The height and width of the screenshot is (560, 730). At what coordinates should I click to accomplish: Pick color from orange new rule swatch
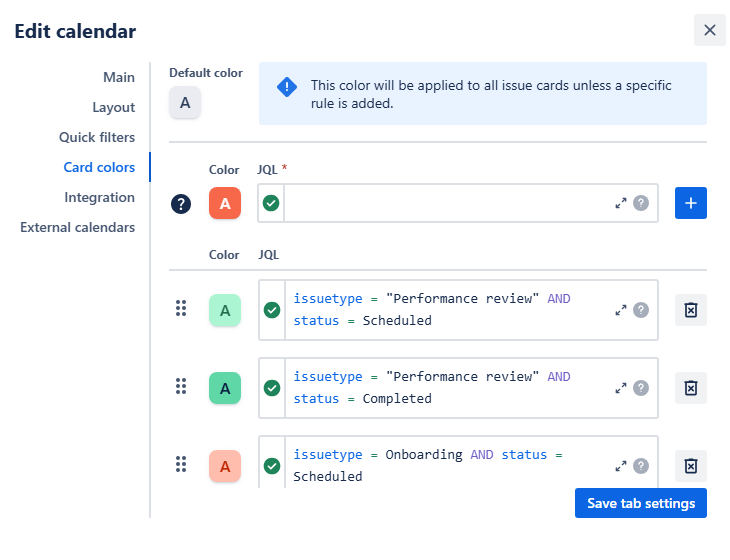pyautogui.click(x=225, y=204)
